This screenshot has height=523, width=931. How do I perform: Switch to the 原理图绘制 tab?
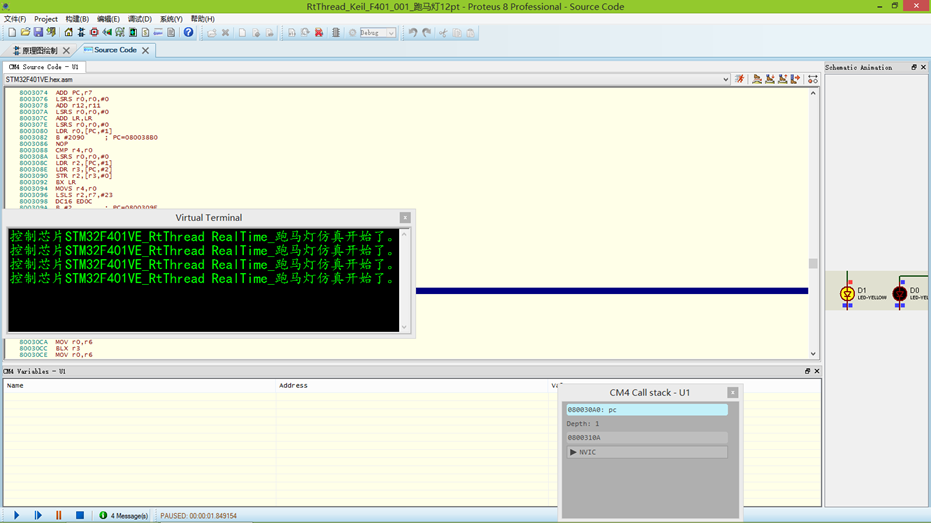(x=39, y=50)
